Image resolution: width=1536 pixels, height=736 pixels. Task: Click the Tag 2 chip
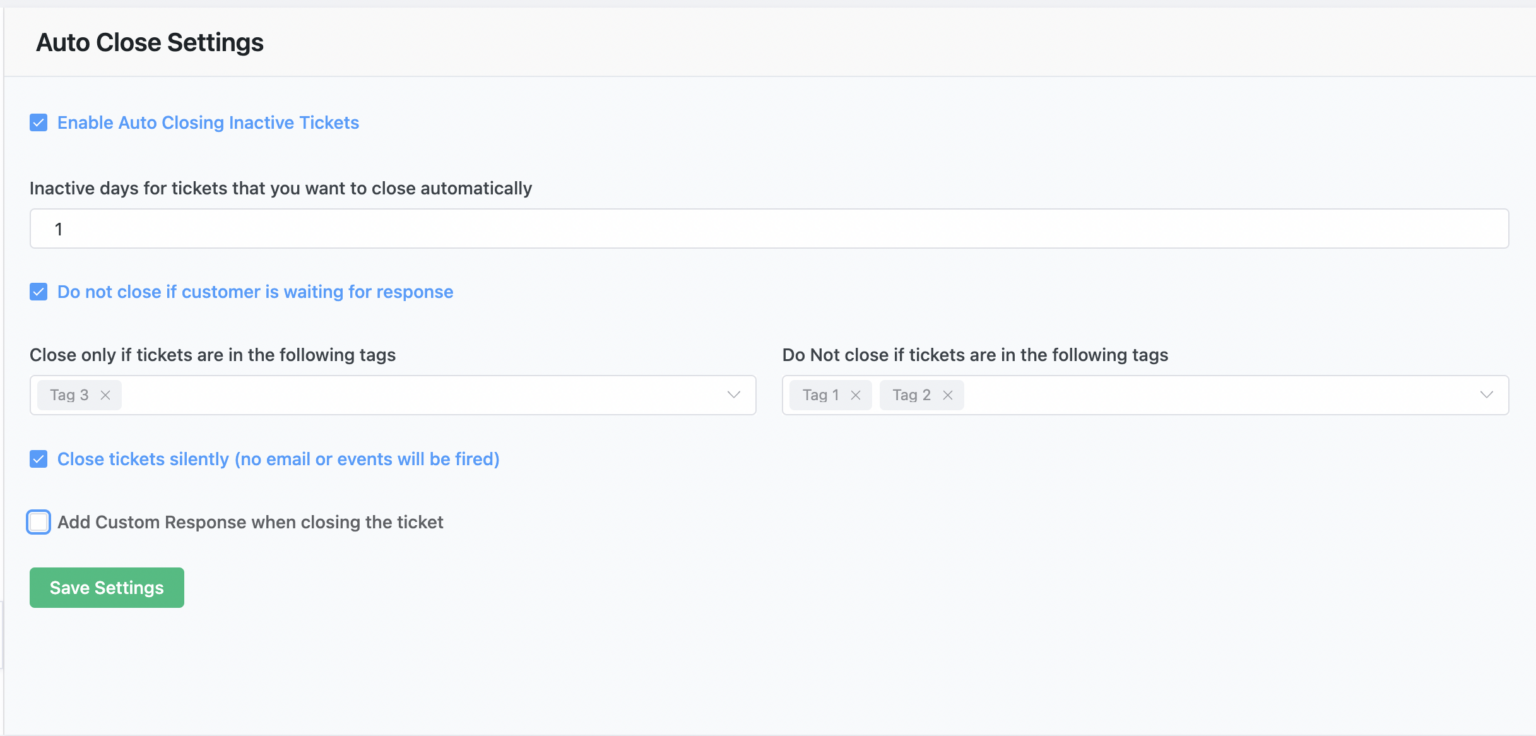pyautogui.click(x=912, y=394)
